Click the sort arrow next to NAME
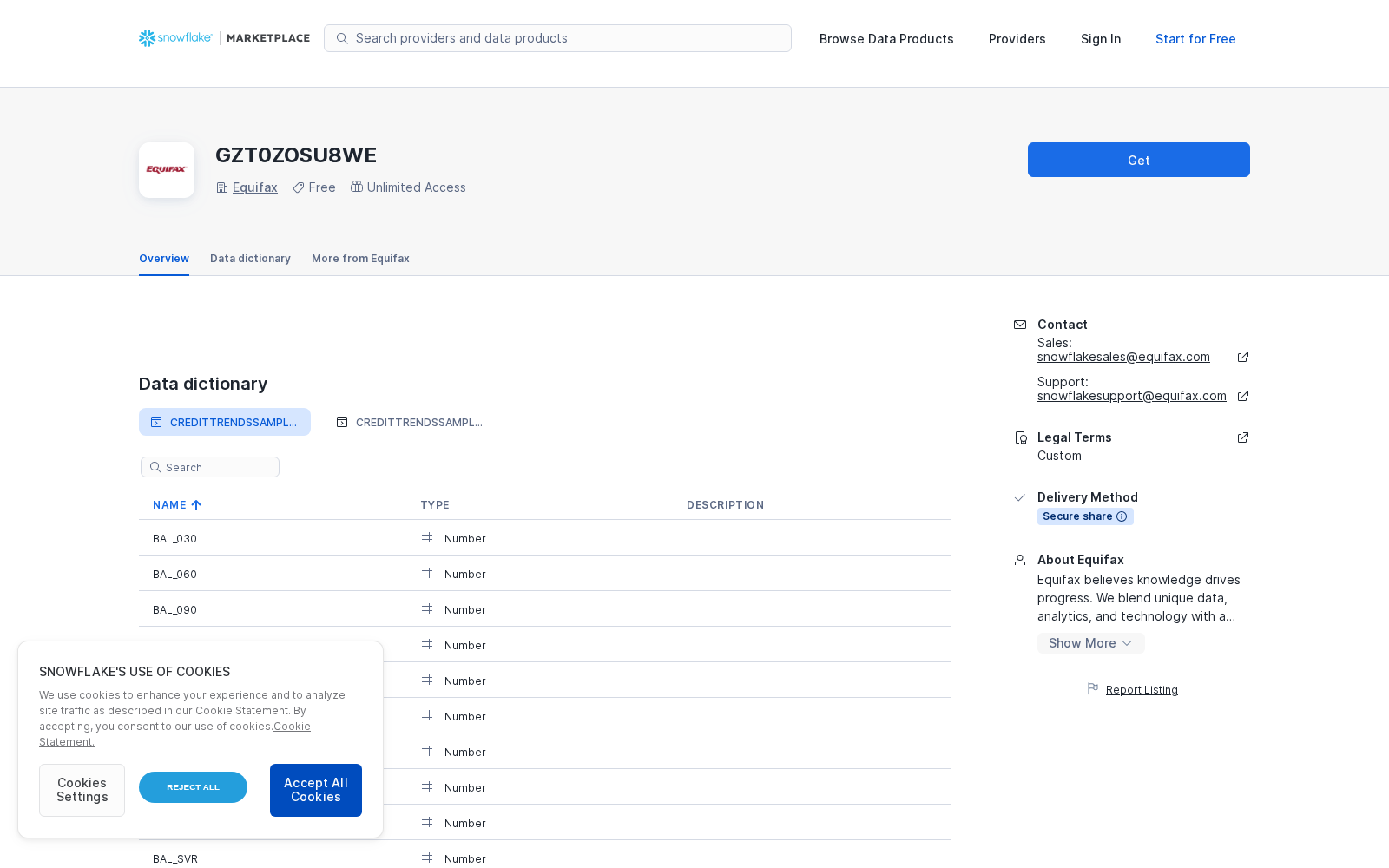 pos(196,505)
